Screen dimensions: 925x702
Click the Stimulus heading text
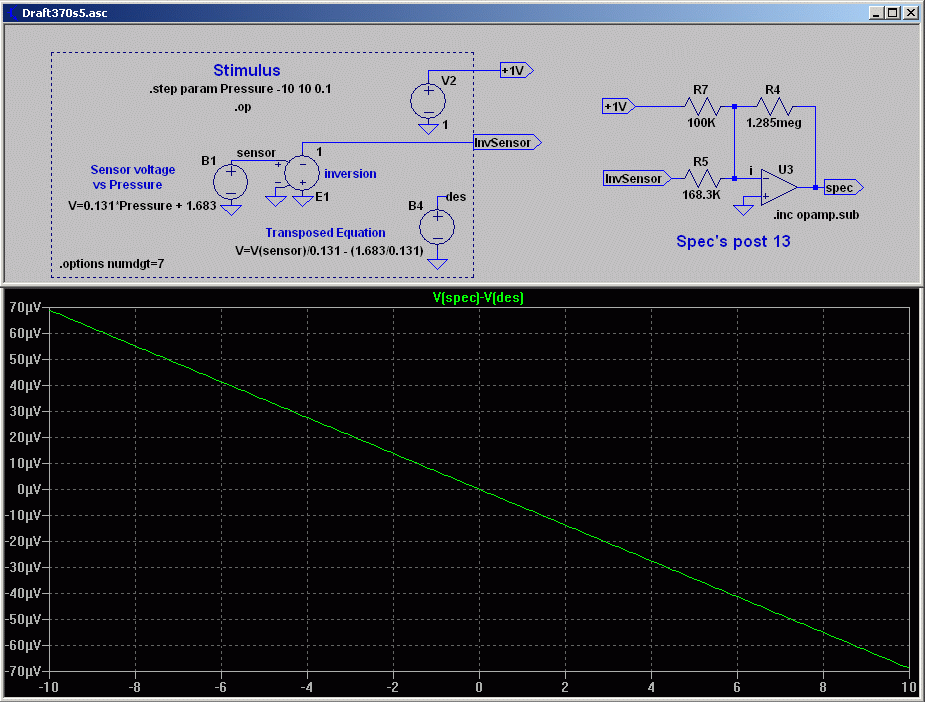coord(247,70)
